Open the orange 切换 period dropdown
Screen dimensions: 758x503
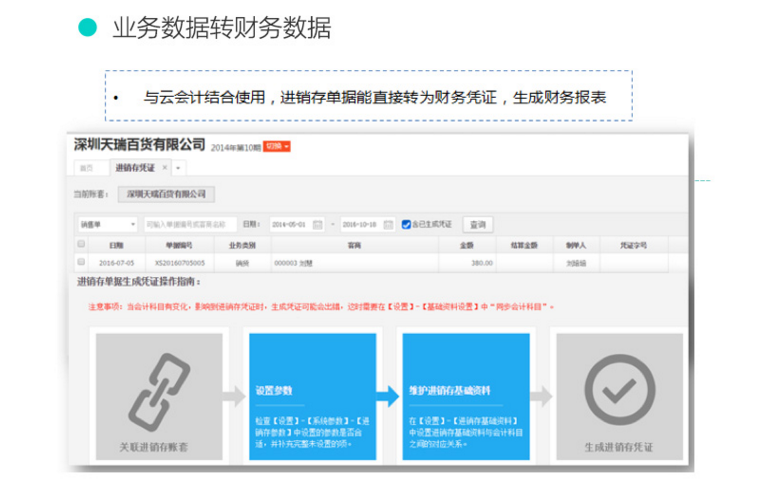tap(277, 146)
